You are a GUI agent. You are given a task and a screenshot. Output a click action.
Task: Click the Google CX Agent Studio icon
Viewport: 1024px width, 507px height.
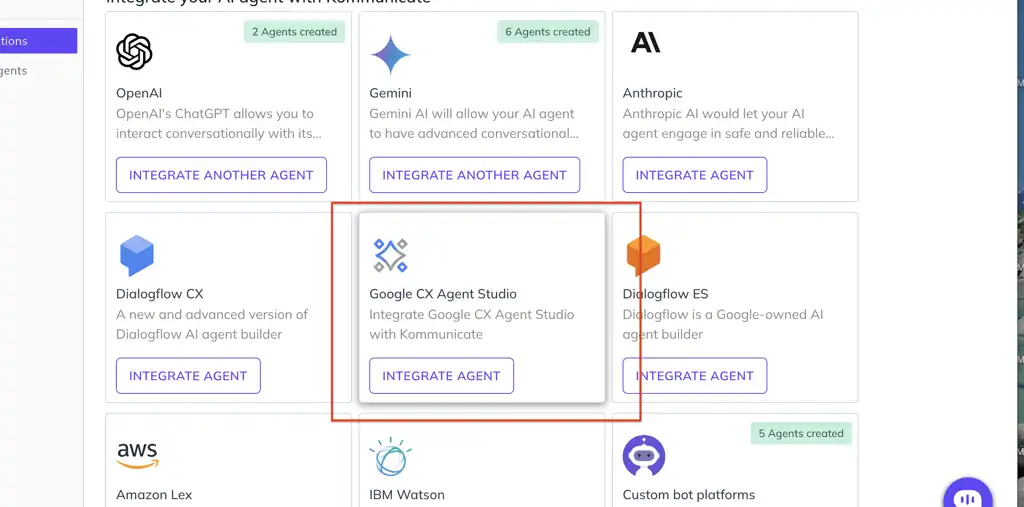click(391, 255)
